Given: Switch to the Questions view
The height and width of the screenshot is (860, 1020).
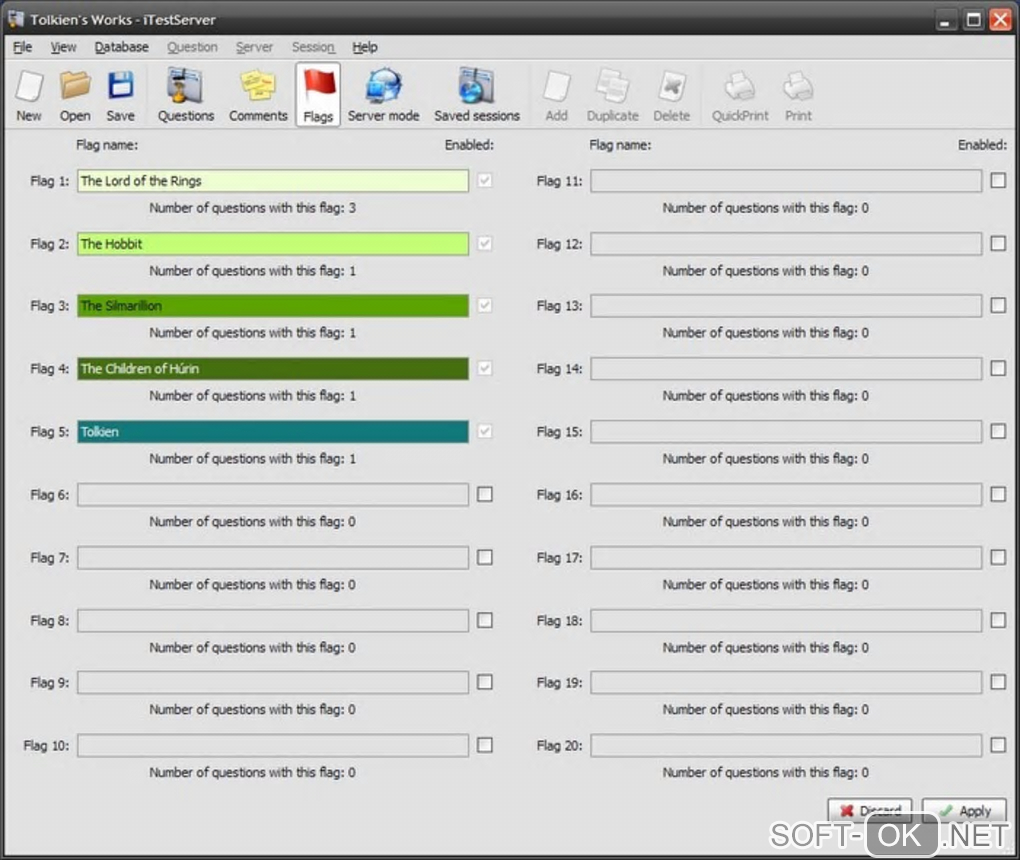Looking at the screenshot, I should (x=185, y=96).
